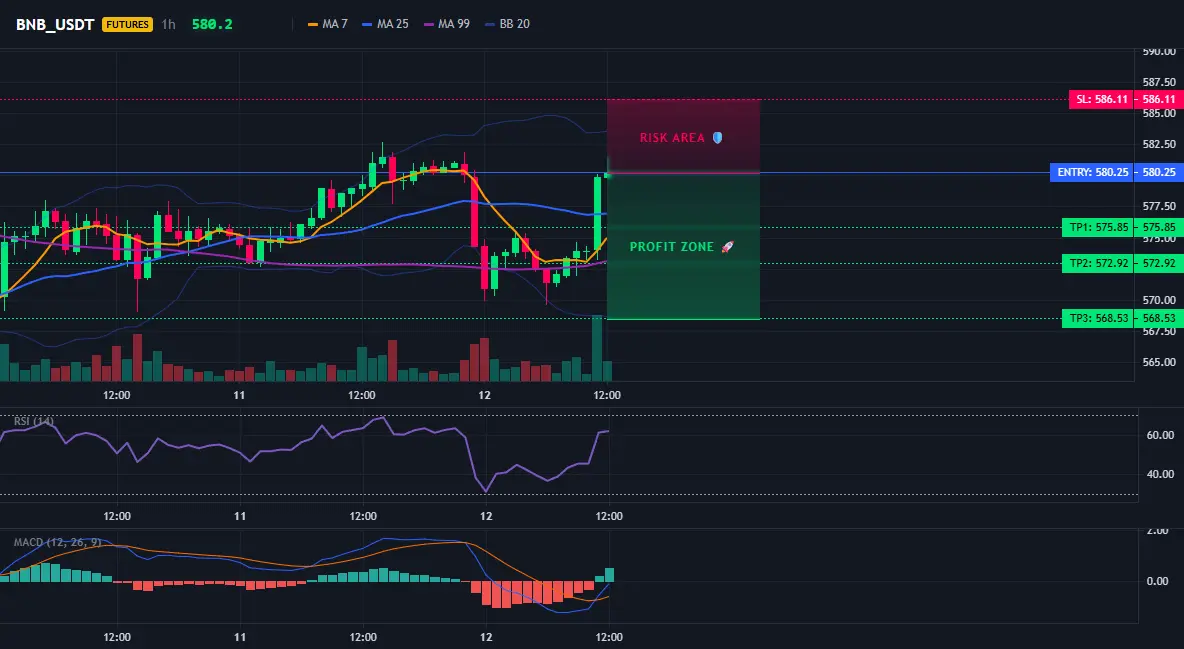
Task: Click the 587.50 price axis value
Action: [1159, 82]
